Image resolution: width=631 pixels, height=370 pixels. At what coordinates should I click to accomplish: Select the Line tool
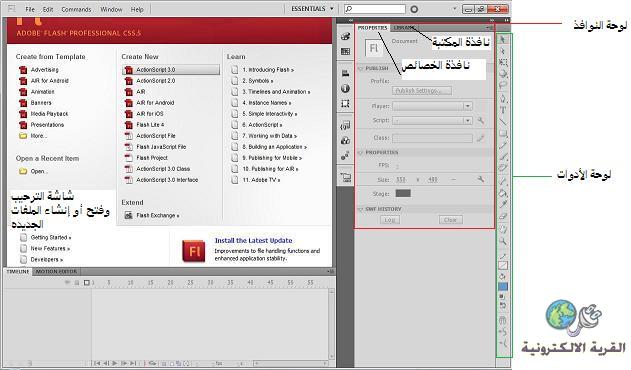[503, 121]
